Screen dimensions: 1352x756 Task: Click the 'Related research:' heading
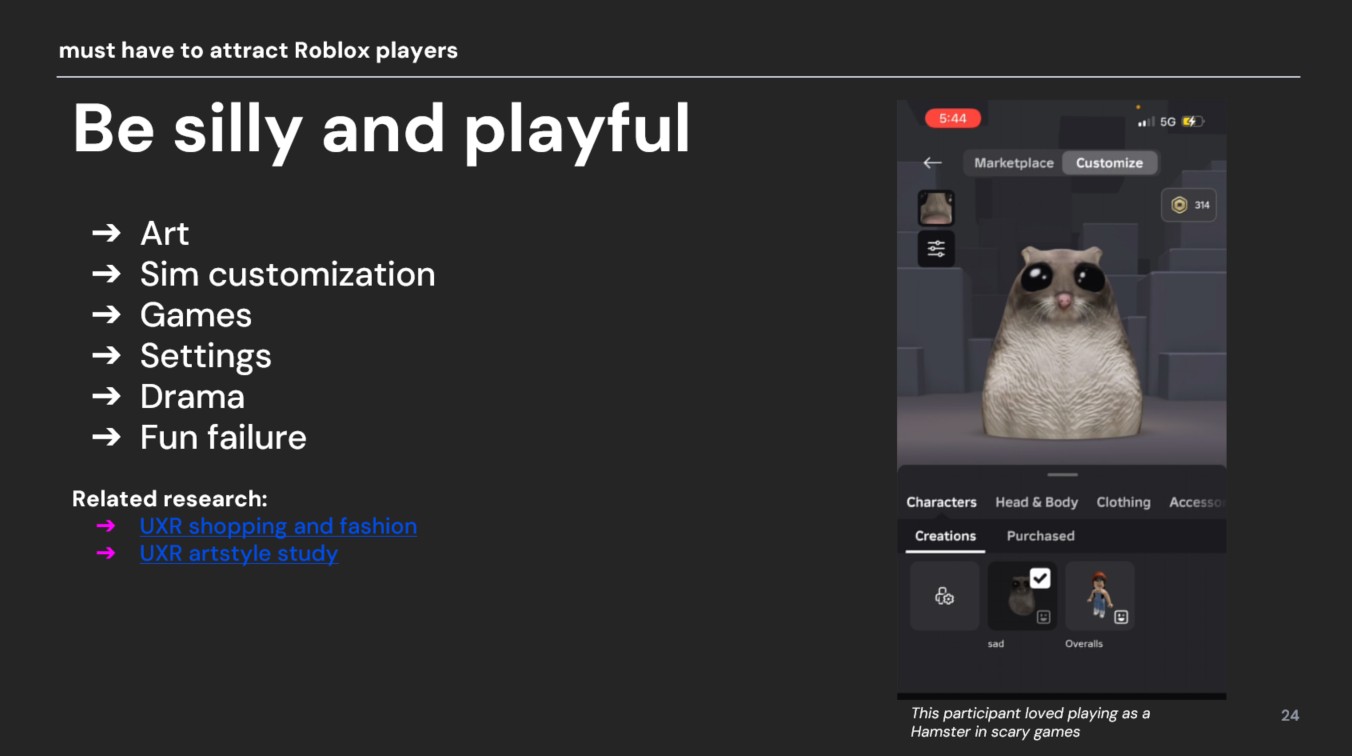pyautogui.click(x=170, y=498)
